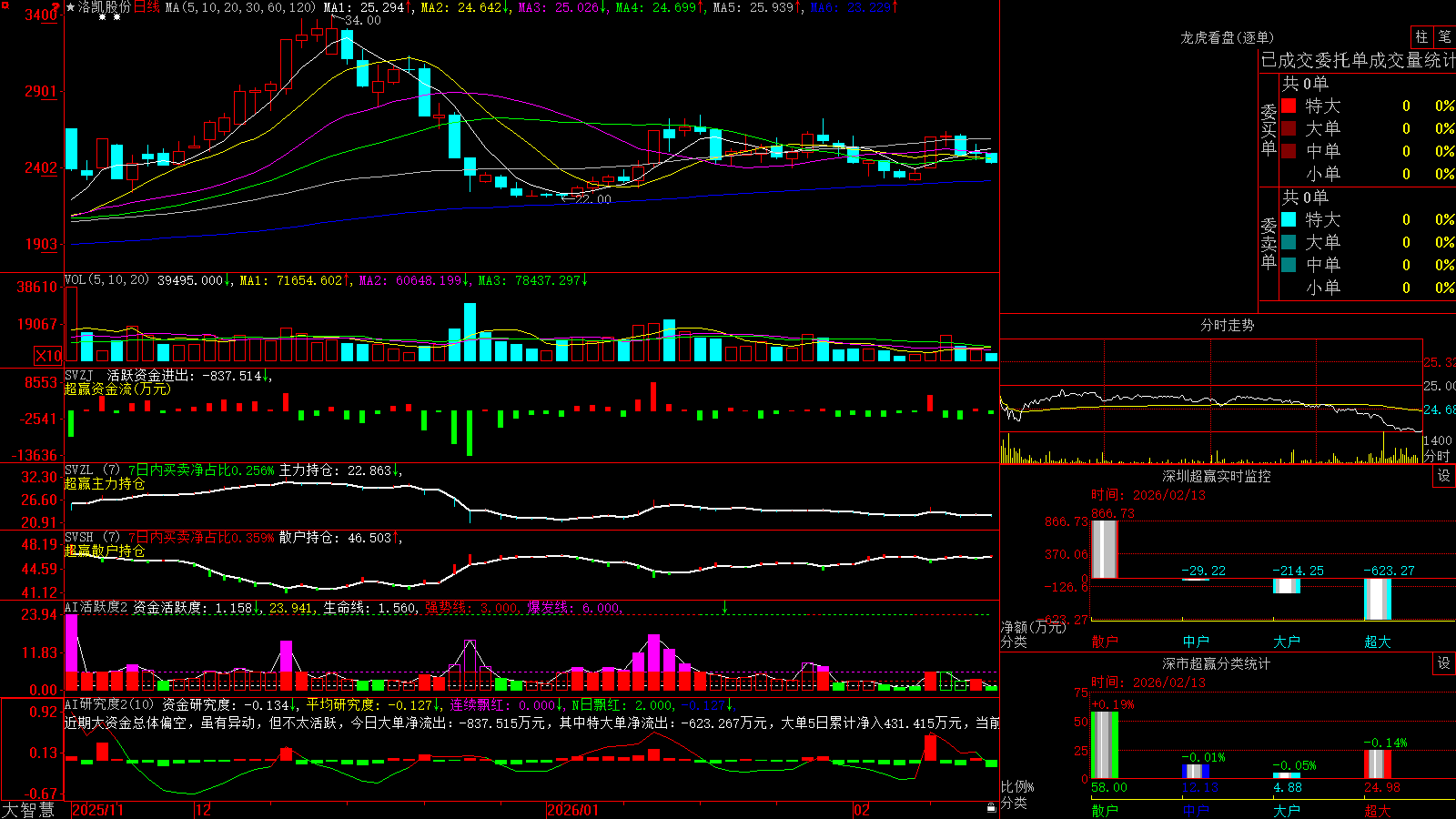Click dark red 中单 swatch in 委买单

1289,151
